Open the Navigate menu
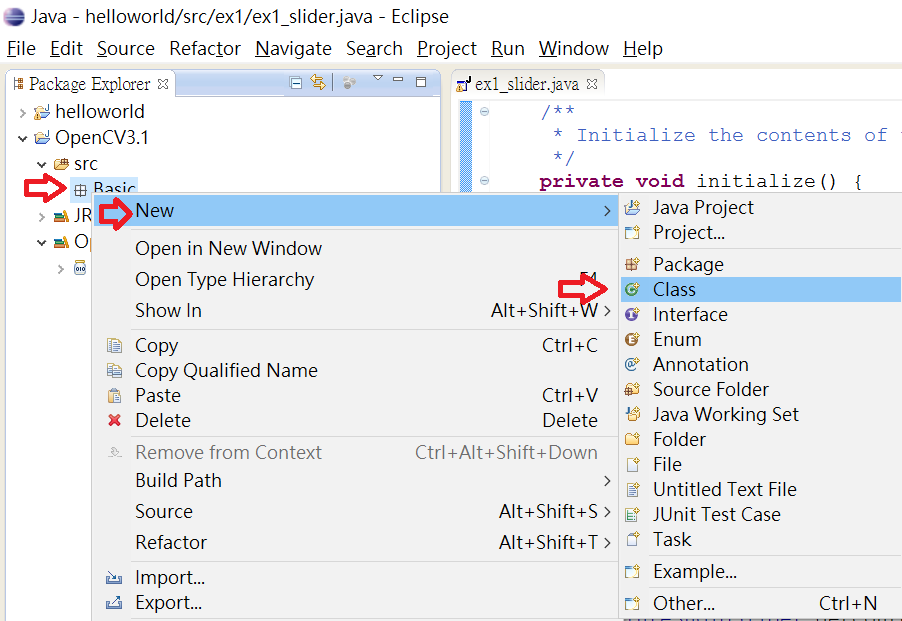902x621 pixels. coord(293,49)
